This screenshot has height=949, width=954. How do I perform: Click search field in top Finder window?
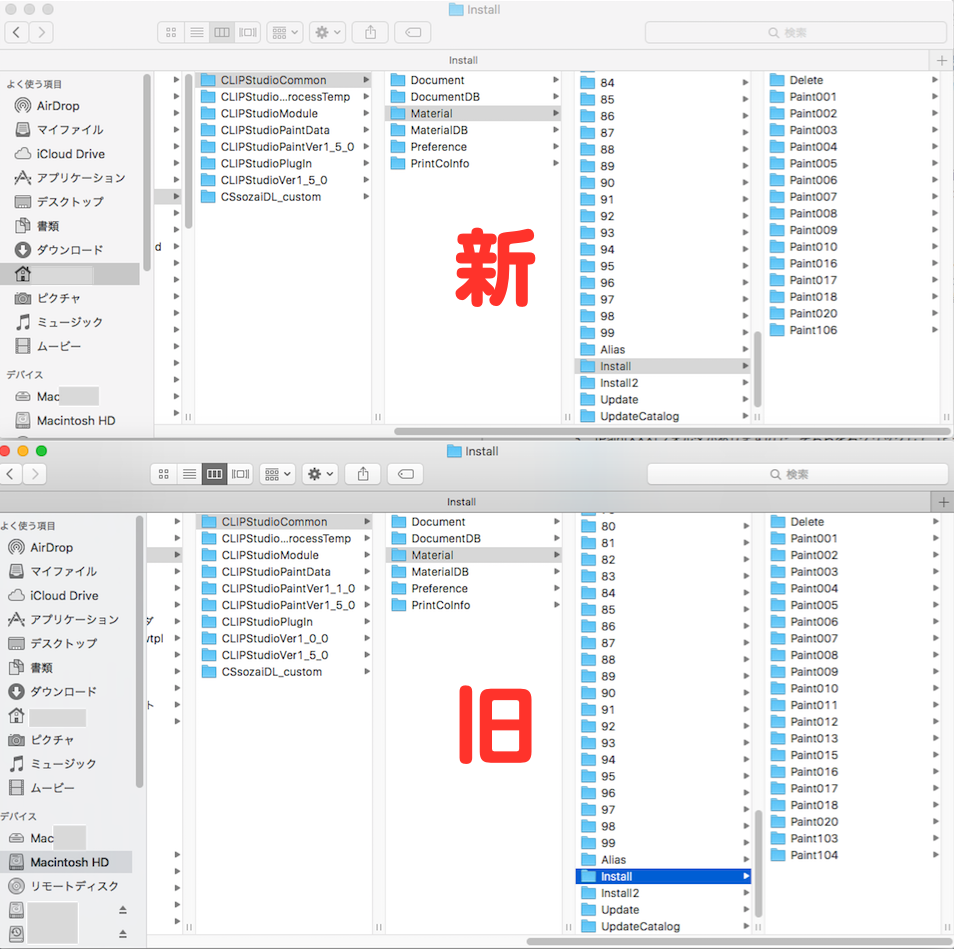[795, 32]
